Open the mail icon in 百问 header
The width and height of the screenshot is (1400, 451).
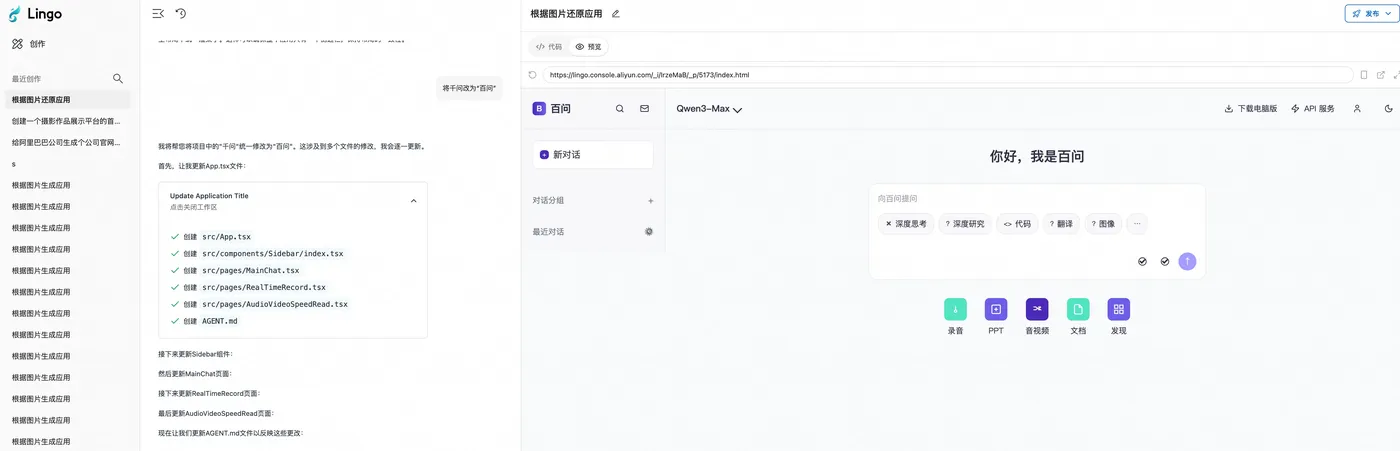tap(644, 108)
